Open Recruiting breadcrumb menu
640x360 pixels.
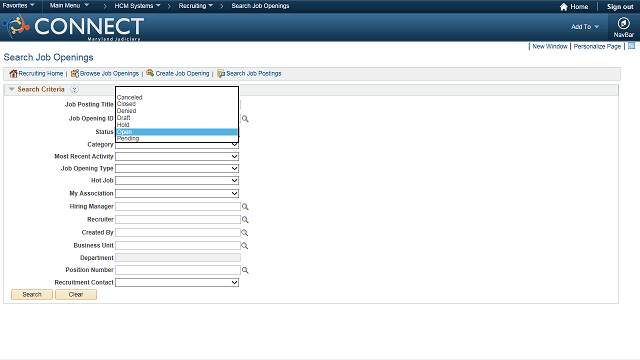(196, 6)
